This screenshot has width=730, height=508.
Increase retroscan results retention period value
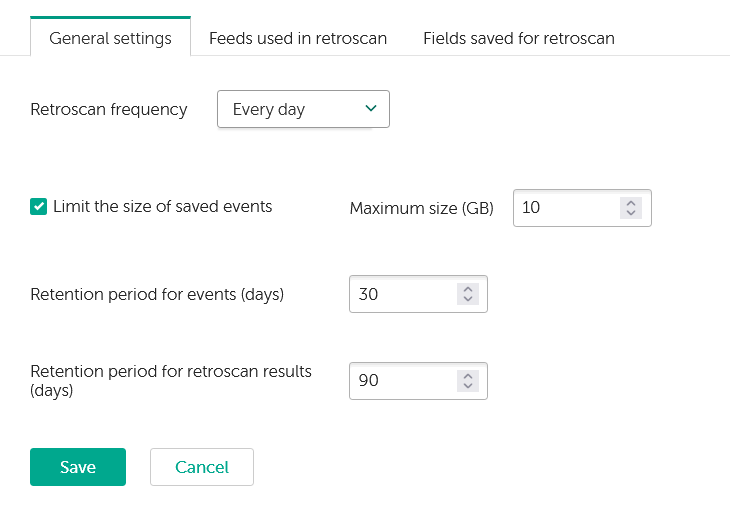(x=466, y=376)
